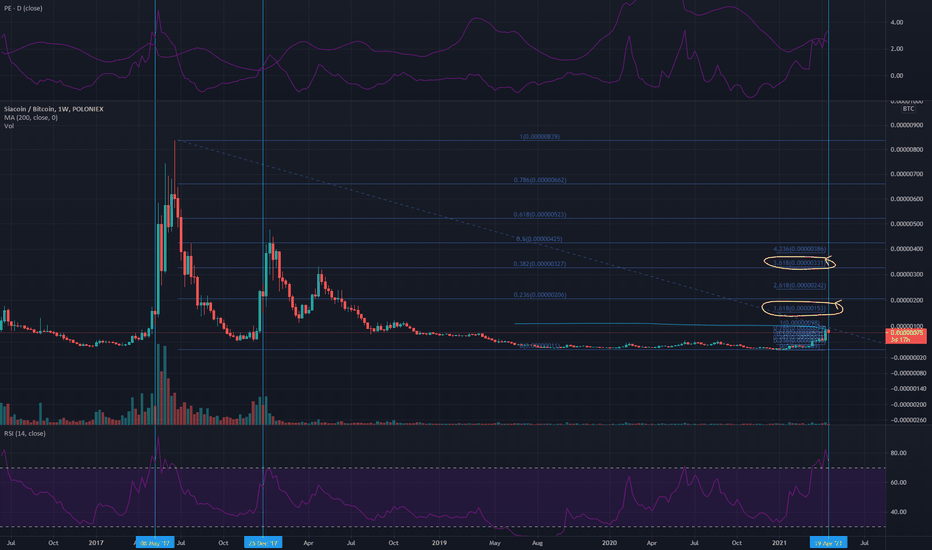Click -0.00000200 on the price scale
The width and height of the screenshot is (932, 550).
908,404
